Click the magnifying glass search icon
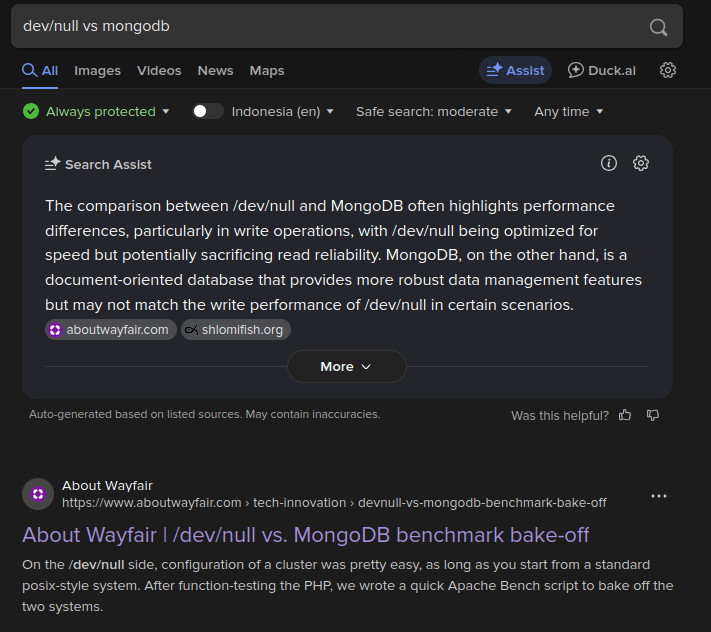The width and height of the screenshot is (711, 632). click(x=658, y=27)
